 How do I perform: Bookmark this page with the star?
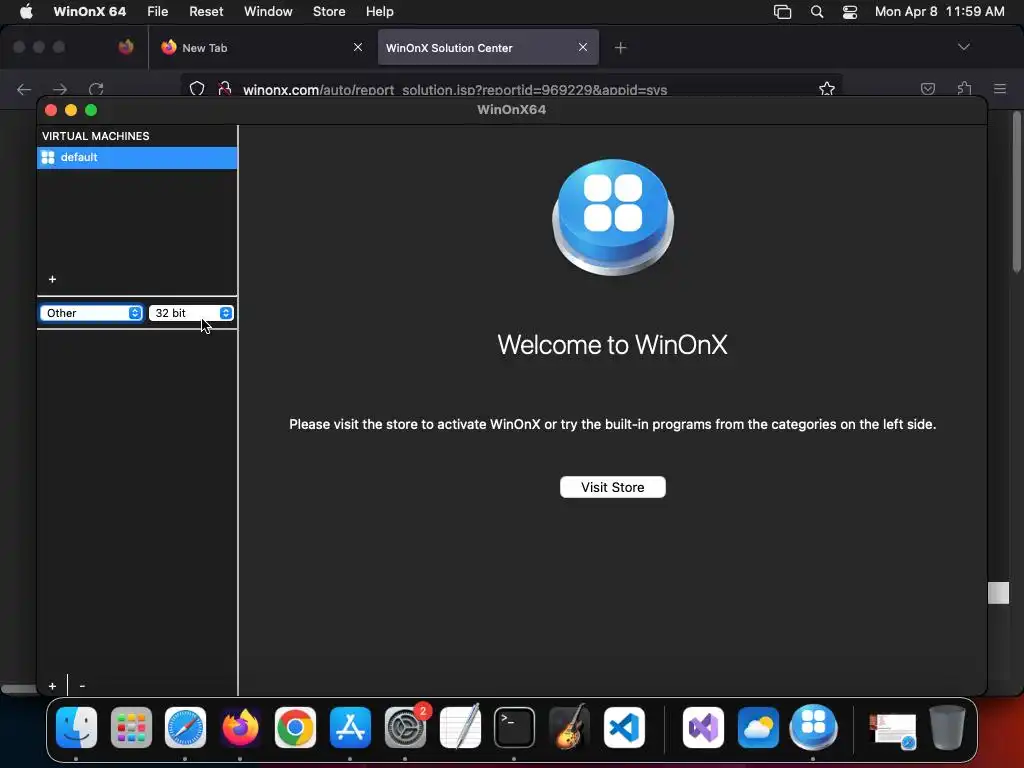[x=827, y=89]
